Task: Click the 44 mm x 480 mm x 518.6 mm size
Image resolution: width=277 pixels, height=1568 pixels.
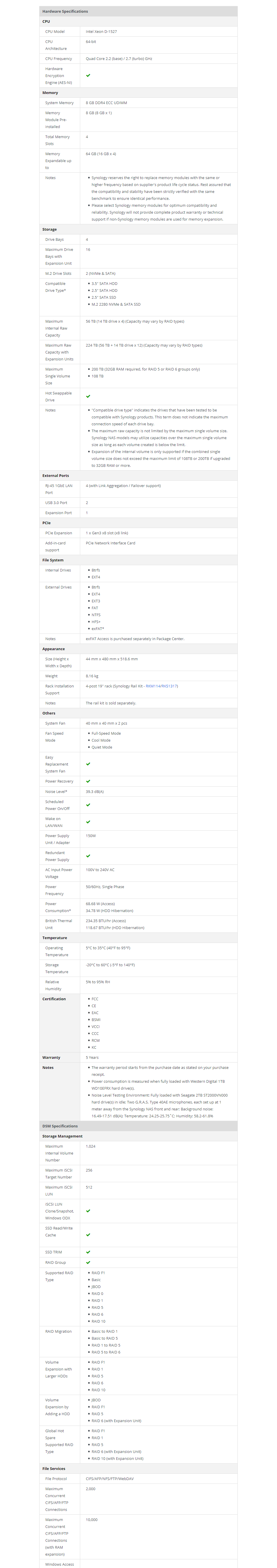Action: point(112,659)
